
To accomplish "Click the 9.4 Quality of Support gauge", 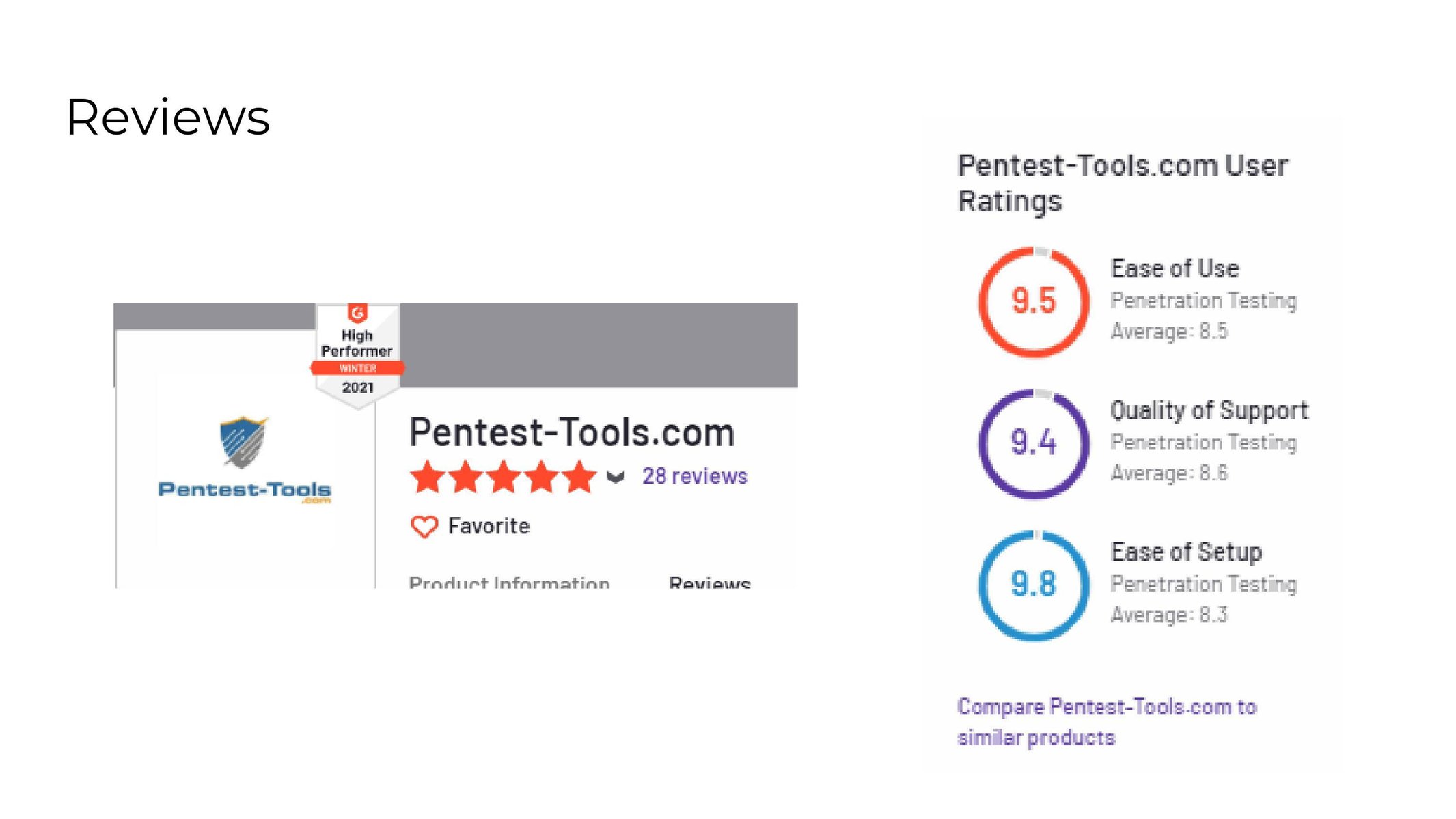I will (1034, 443).
